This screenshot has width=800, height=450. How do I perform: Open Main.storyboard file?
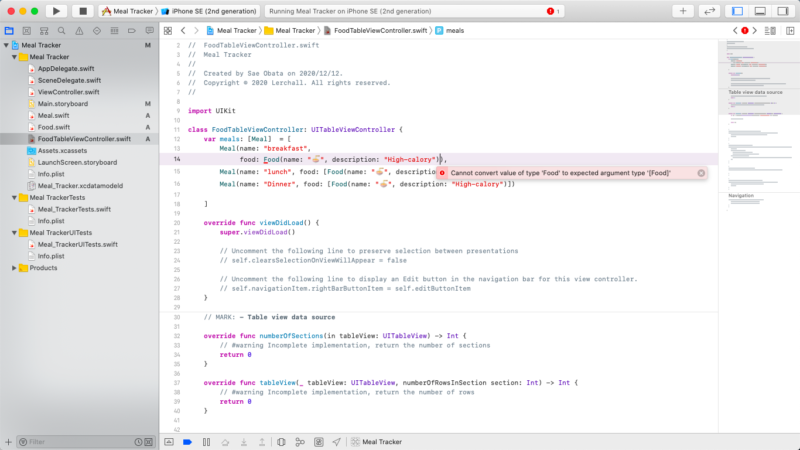click(62, 104)
